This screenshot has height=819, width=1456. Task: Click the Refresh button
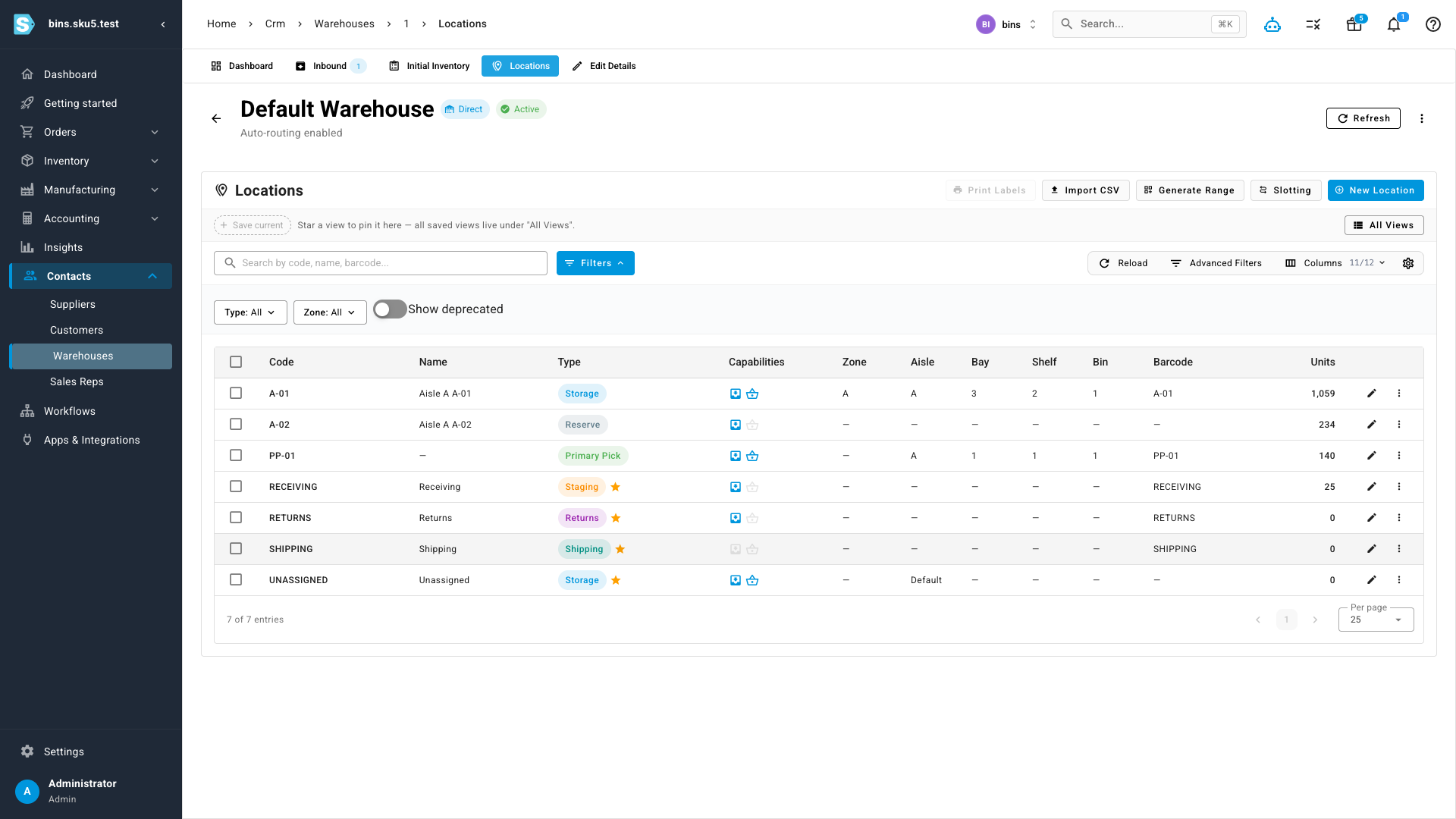pos(1363,118)
